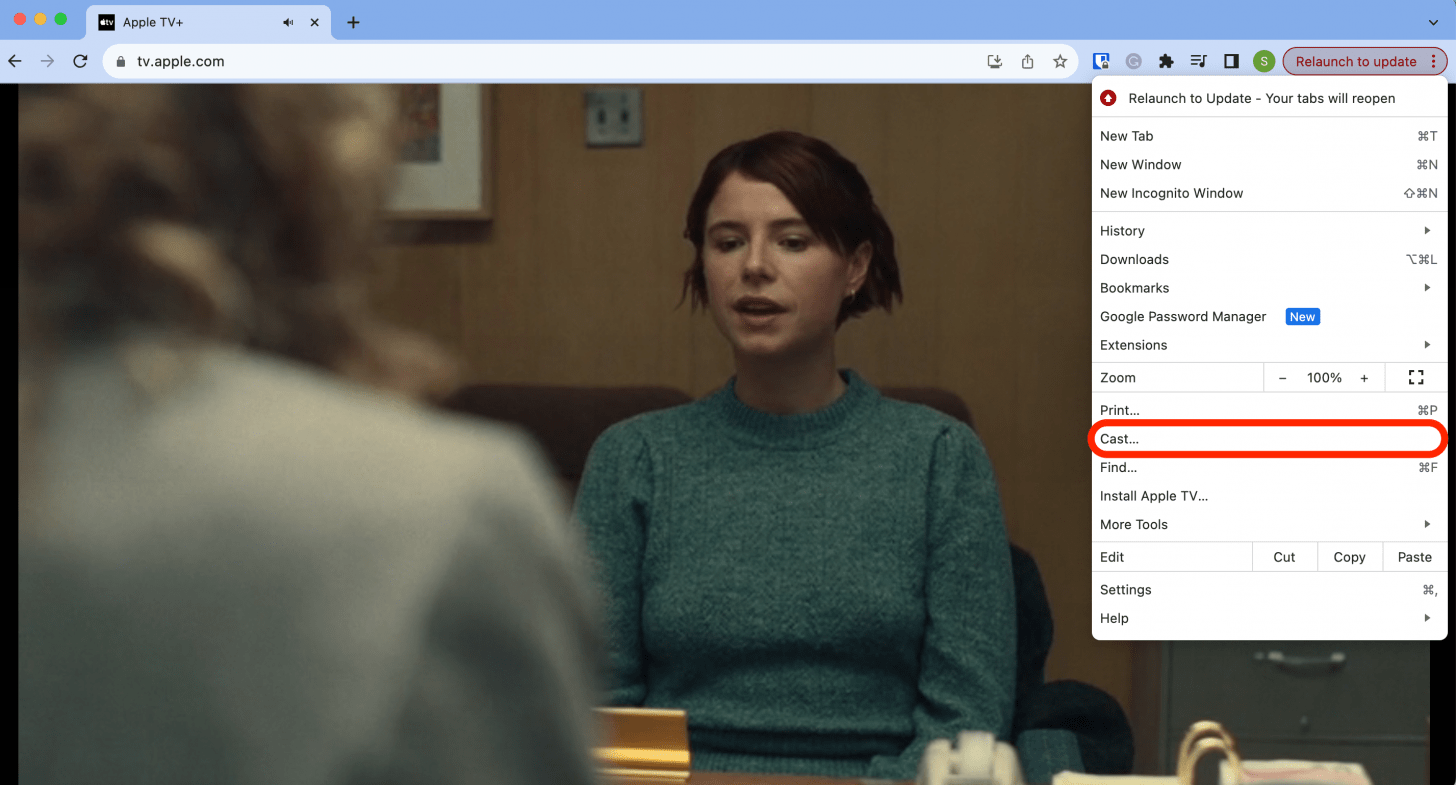This screenshot has height=785, width=1456.
Task: Click the Grammarly extension icon
Action: [x=1134, y=61]
